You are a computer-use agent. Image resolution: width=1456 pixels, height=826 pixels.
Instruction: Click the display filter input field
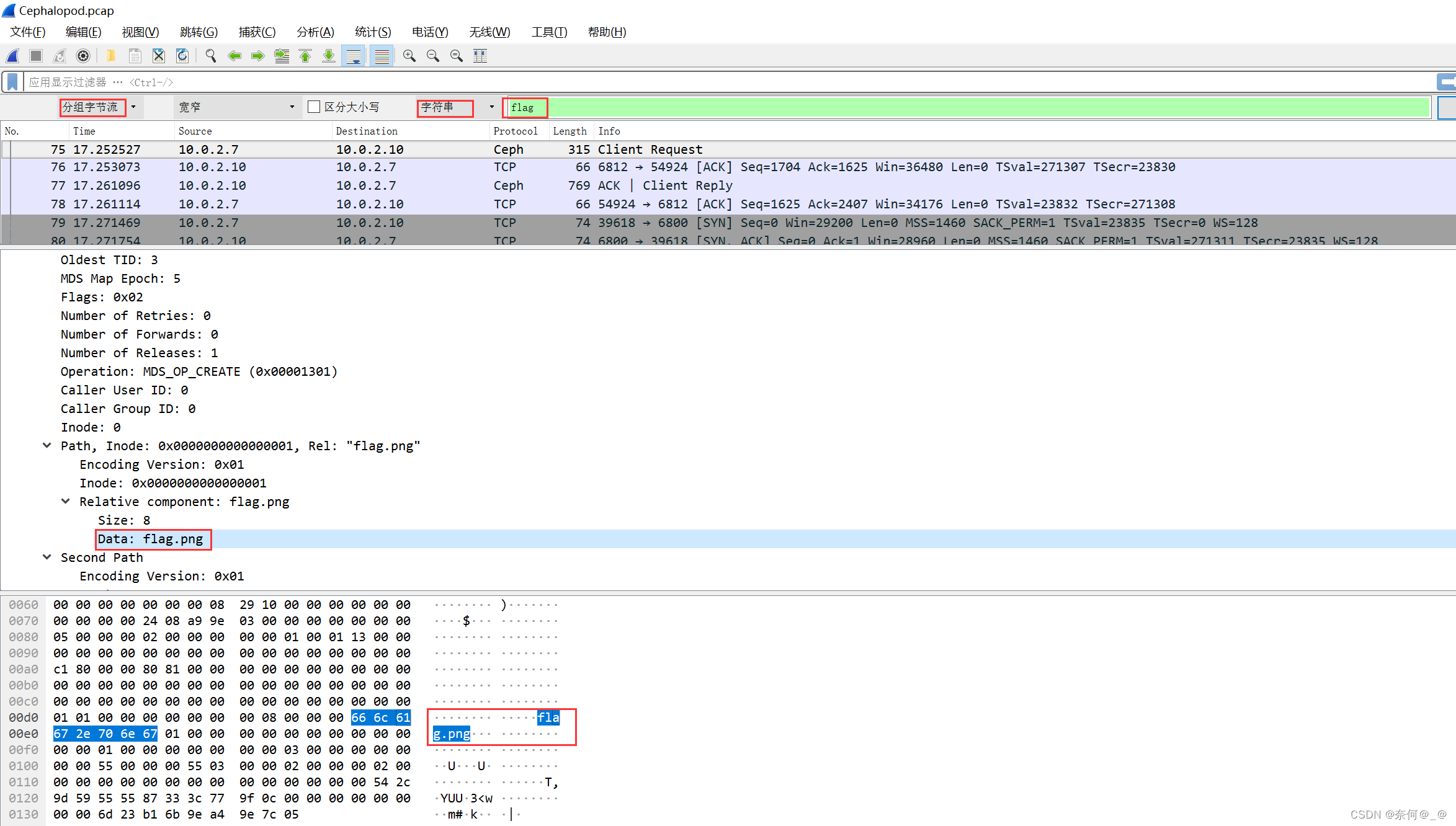(729, 82)
